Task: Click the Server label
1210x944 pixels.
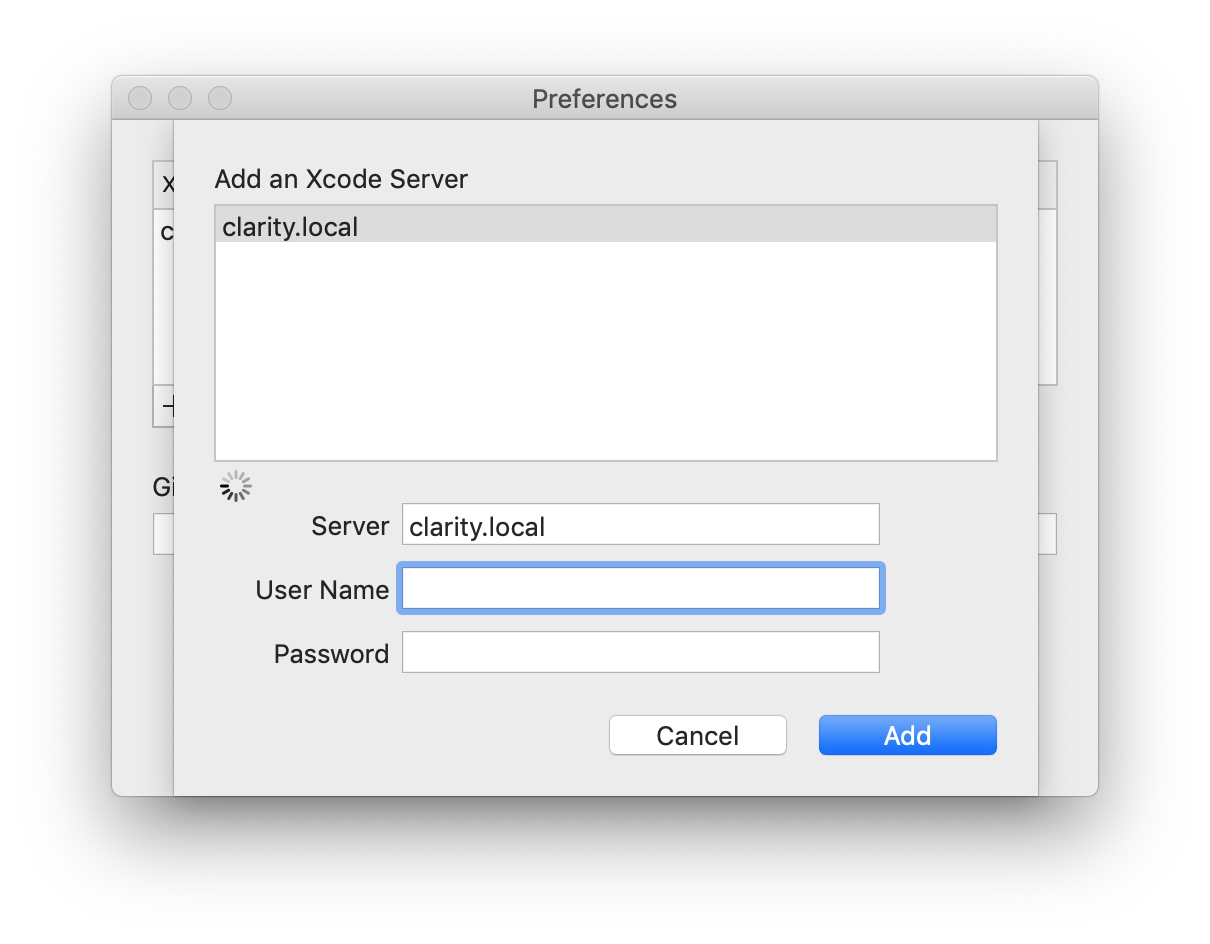Action: (350, 525)
